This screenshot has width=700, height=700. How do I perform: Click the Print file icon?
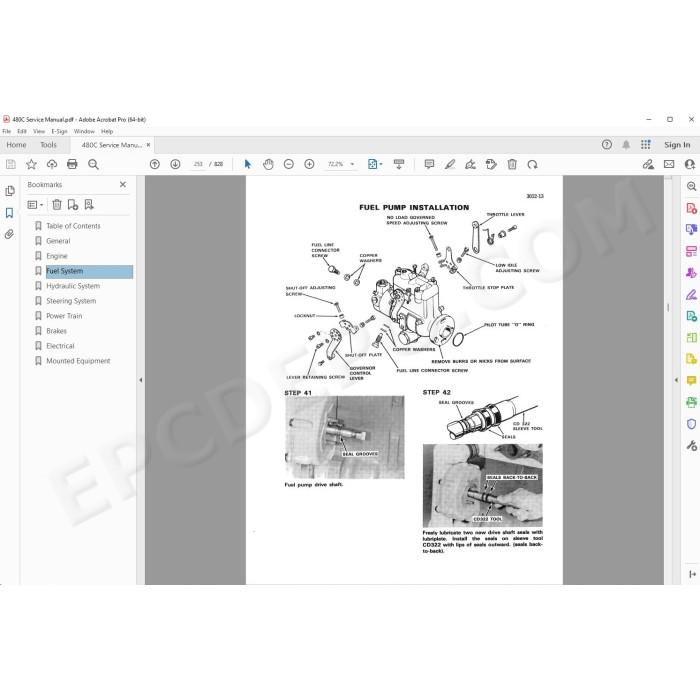(x=72, y=164)
